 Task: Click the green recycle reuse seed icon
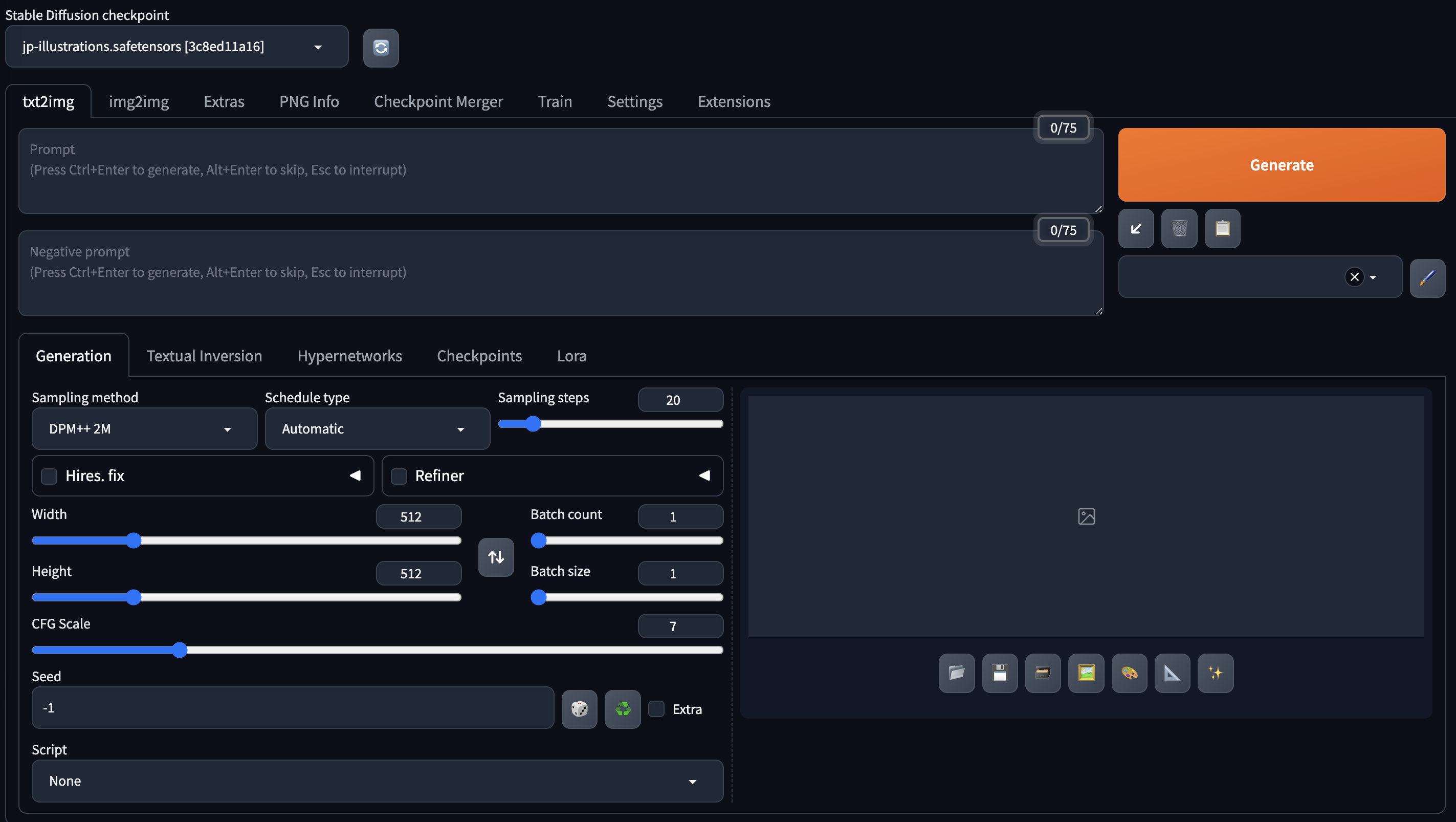pos(622,709)
